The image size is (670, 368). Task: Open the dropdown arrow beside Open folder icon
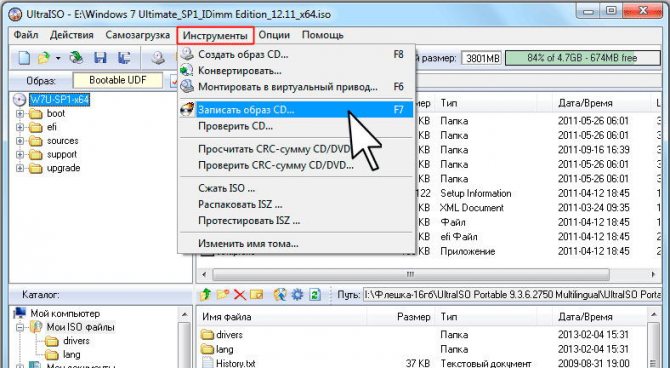coord(58,58)
